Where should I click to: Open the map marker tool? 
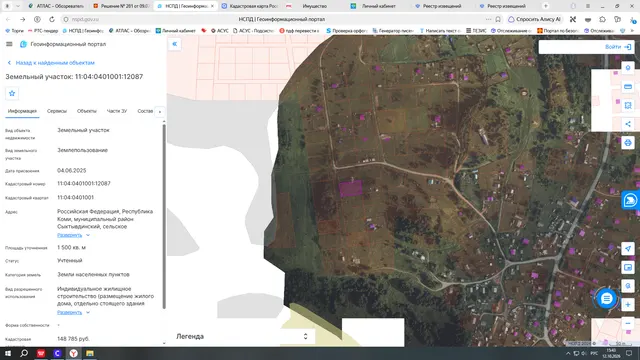pyautogui.click(x=628, y=68)
